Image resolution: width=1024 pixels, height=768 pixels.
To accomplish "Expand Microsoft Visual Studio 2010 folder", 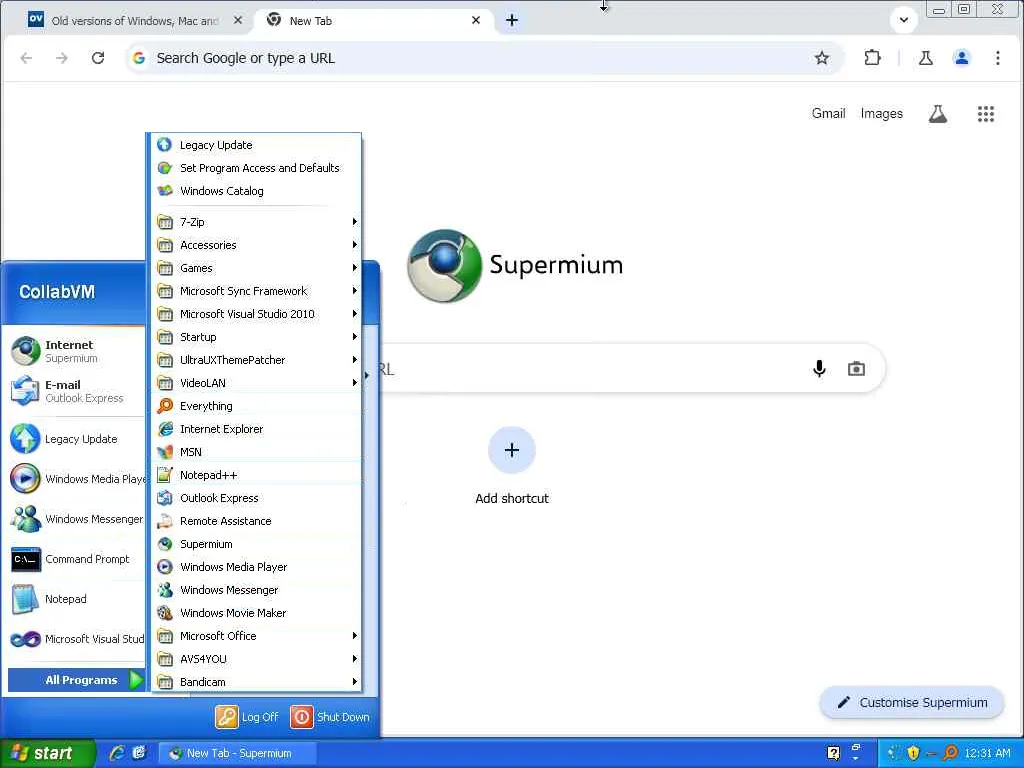I will [x=256, y=314].
